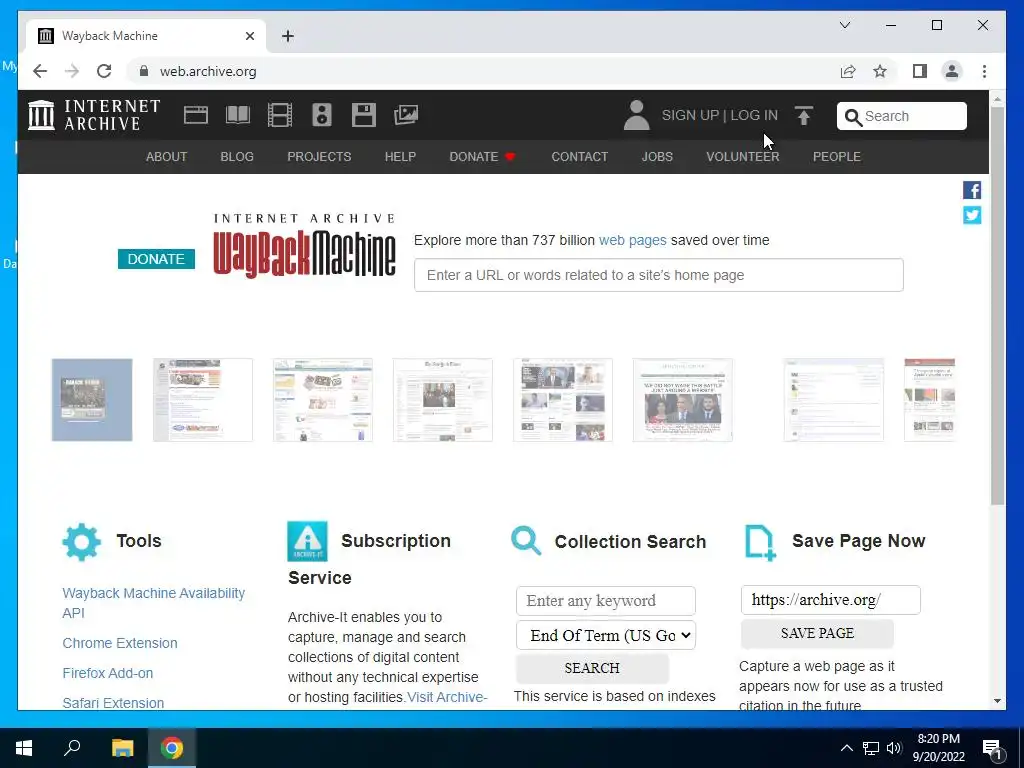
Task: Open Chrome side panel
Action: click(x=920, y=71)
